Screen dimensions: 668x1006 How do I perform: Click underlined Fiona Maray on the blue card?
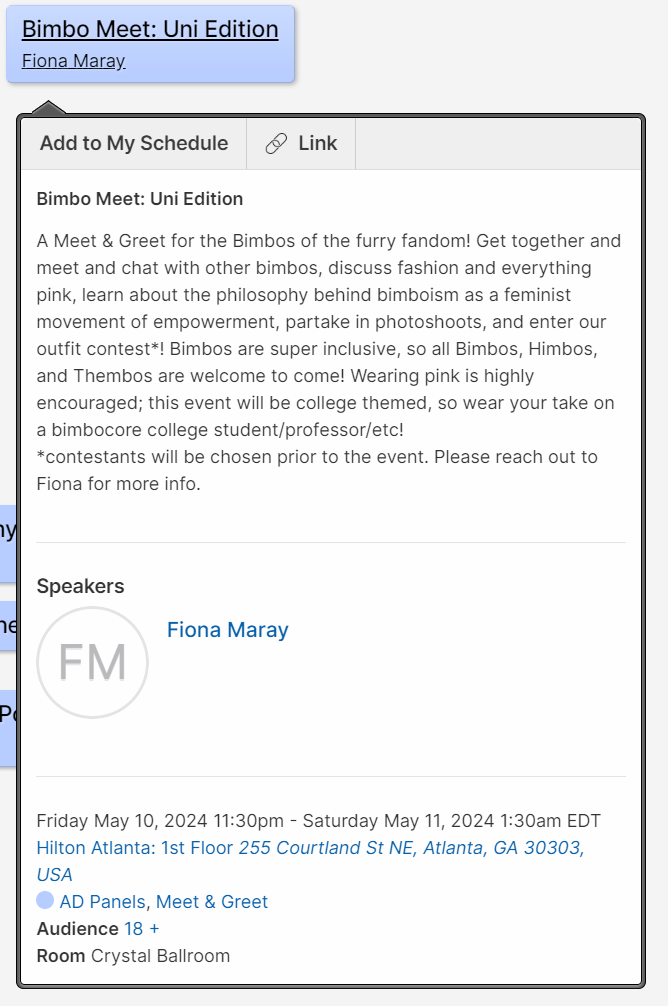[x=73, y=61]
